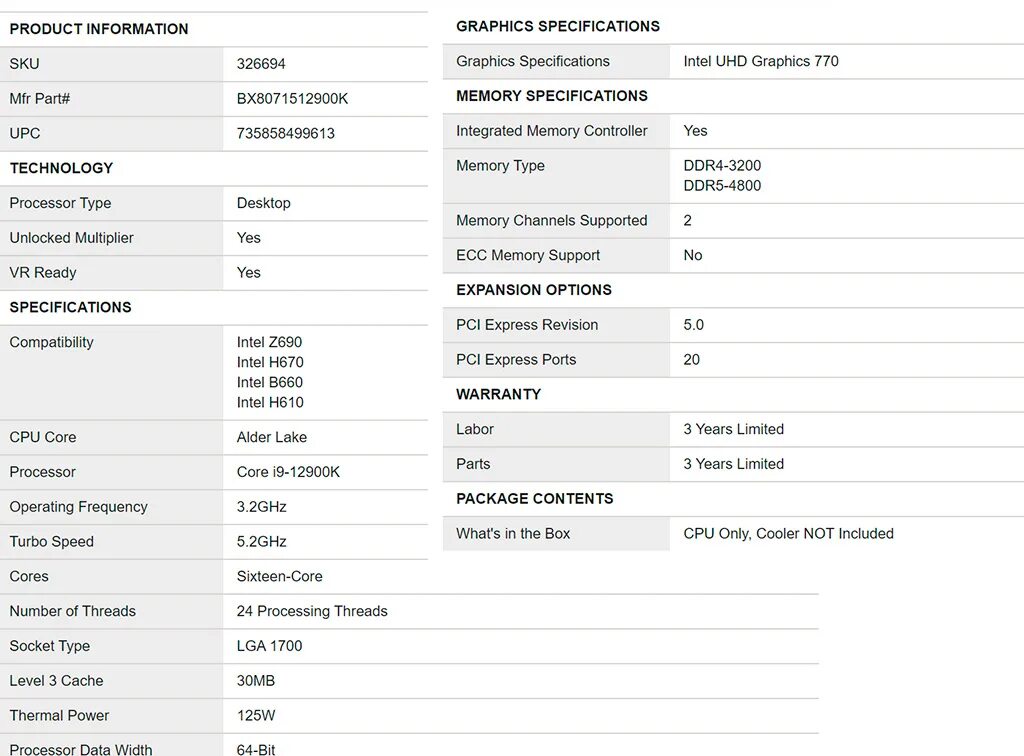Click the Integrated Memory Controller label
This screenshot has height=756, width=1024.
551,131
